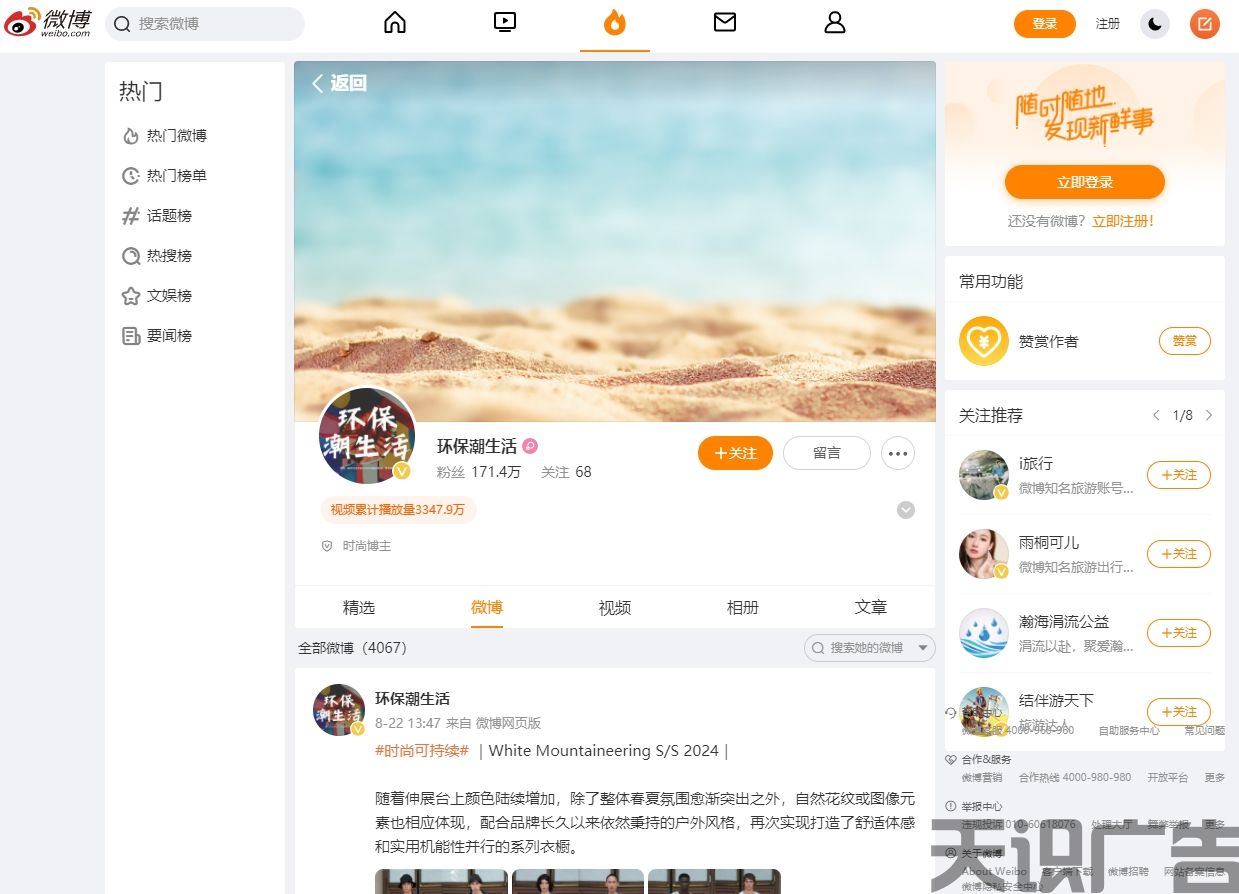Click the 返回 back arrow
The image size is (1239, 894).
pos(339,83)
